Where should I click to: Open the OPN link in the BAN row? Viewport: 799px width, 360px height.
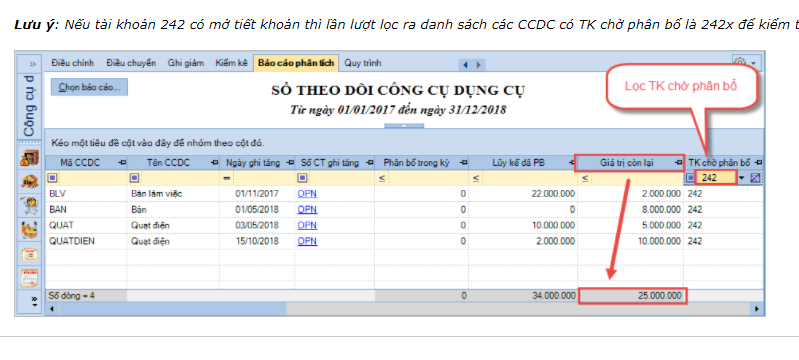307,210
